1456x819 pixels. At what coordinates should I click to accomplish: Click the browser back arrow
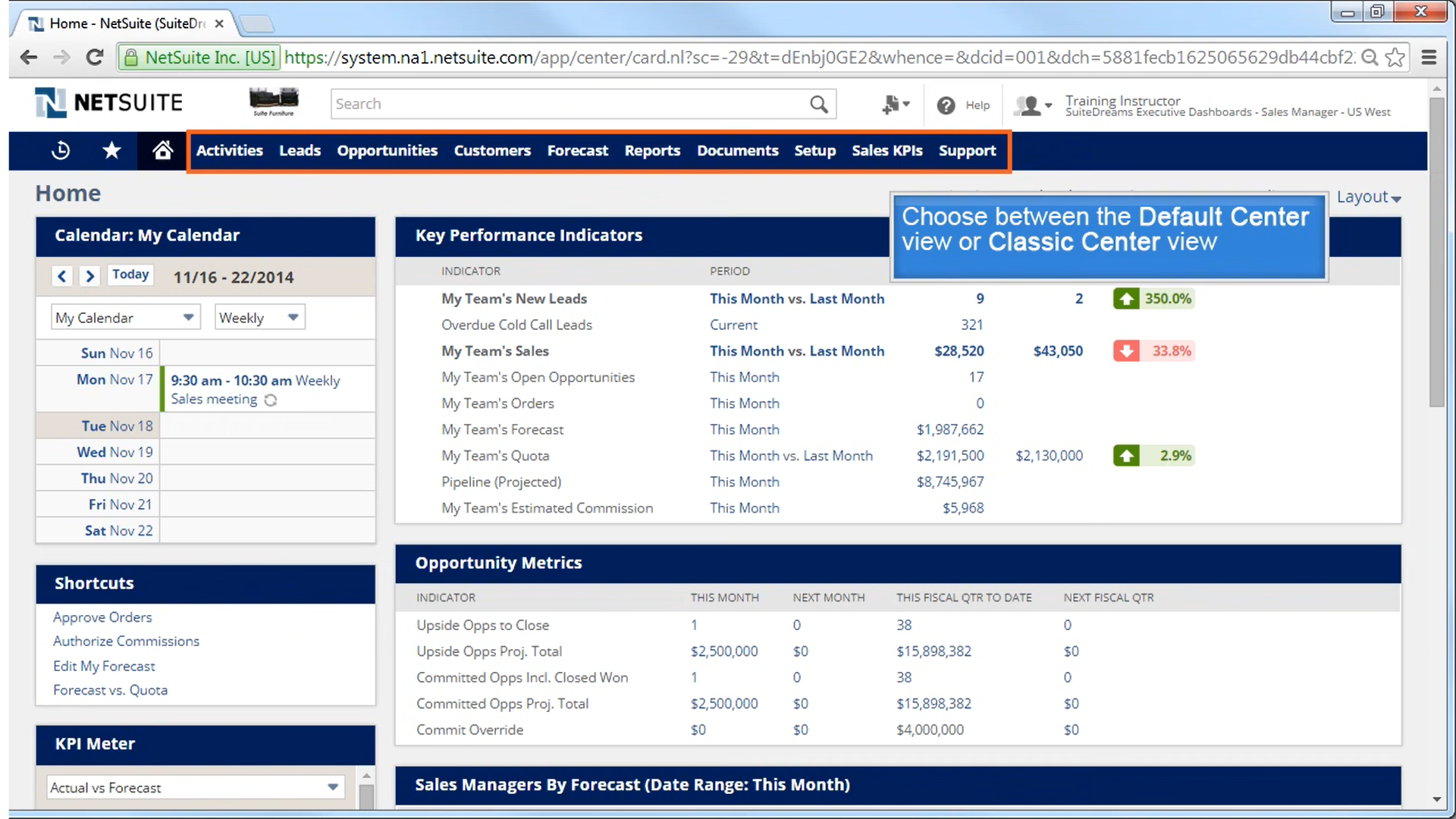click(x=29, y=57)
